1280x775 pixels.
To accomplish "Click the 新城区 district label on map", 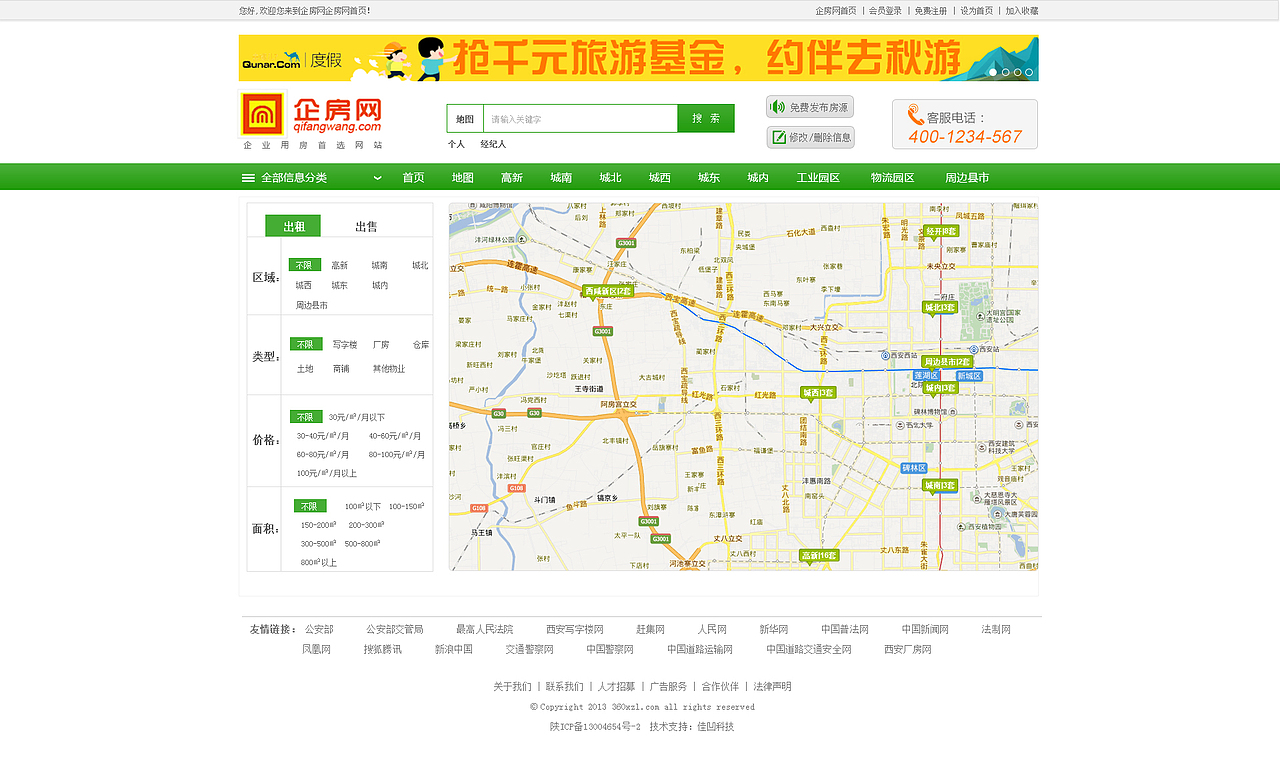I will [x=969, y=376].
